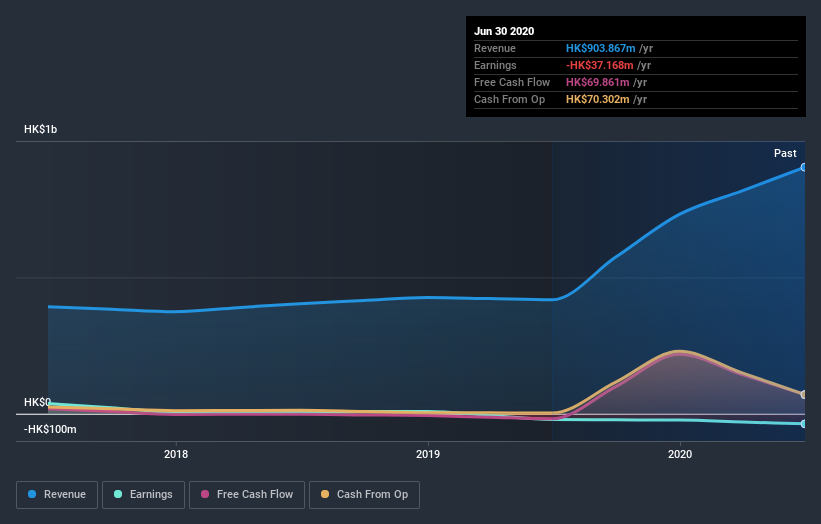Click the Past label on the chart
The width and height of the screenshot is (821, 524).
tap(785, 153)
